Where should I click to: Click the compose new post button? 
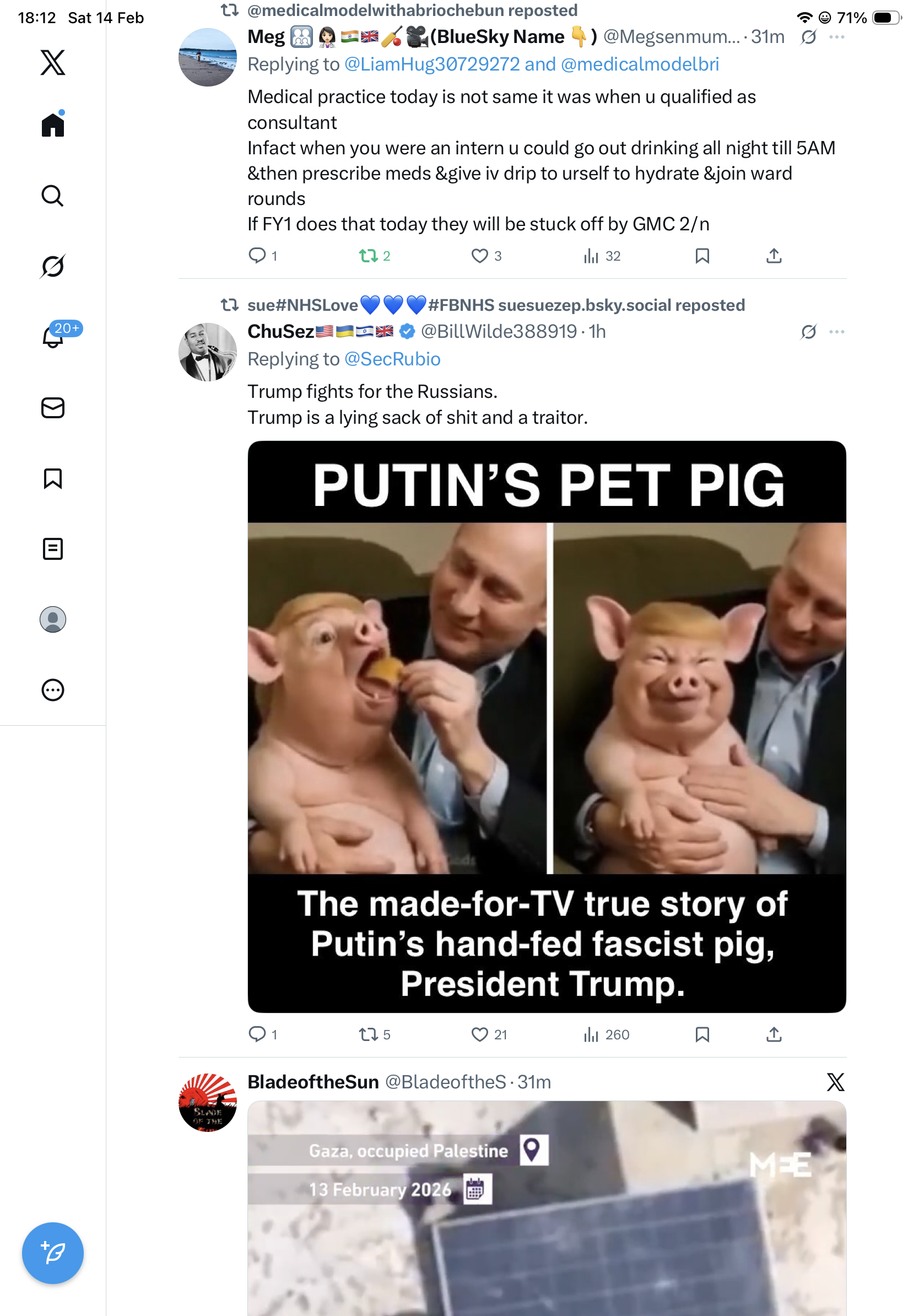click(x=53, y=1253)
